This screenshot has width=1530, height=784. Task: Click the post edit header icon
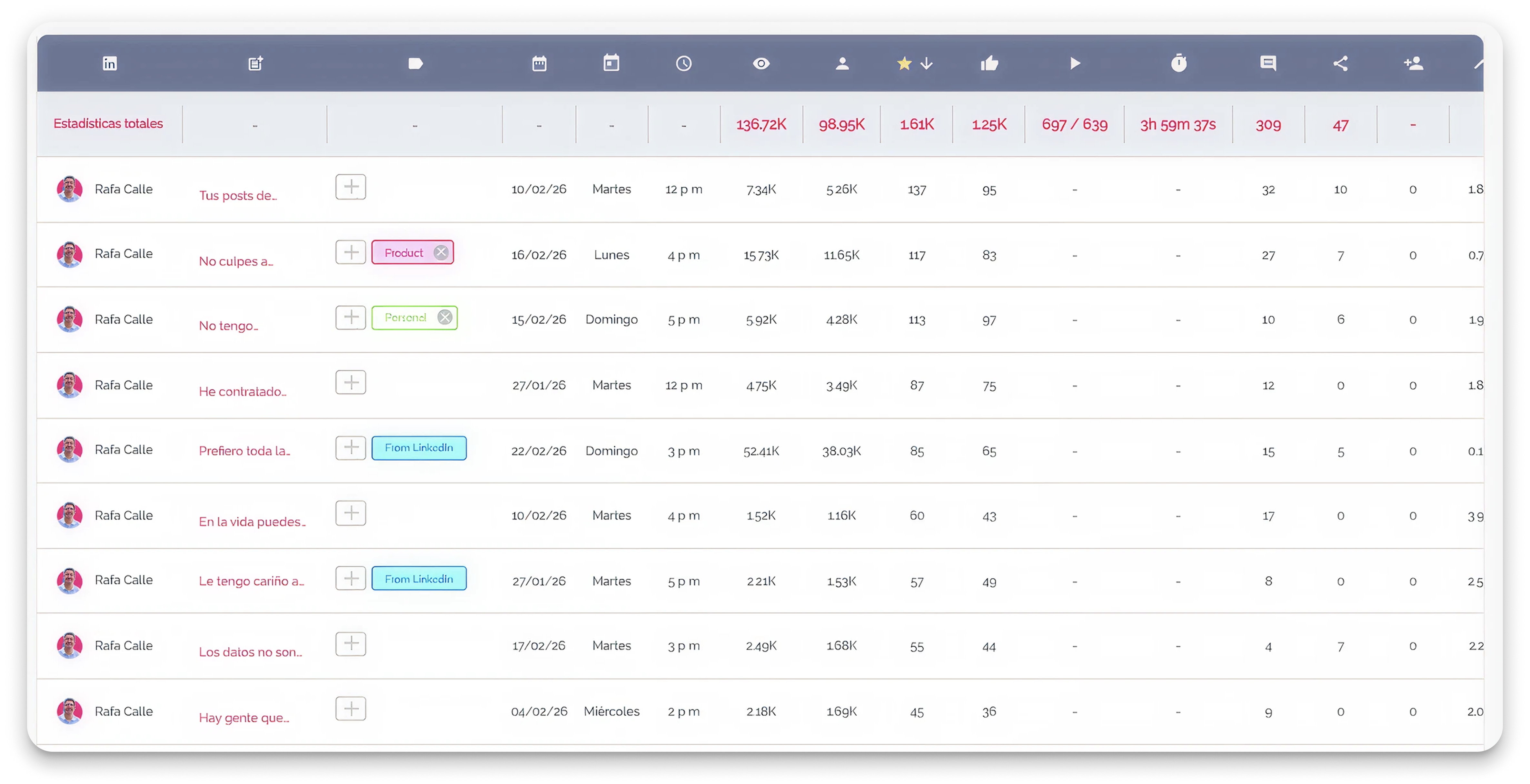tap(255, 64)
